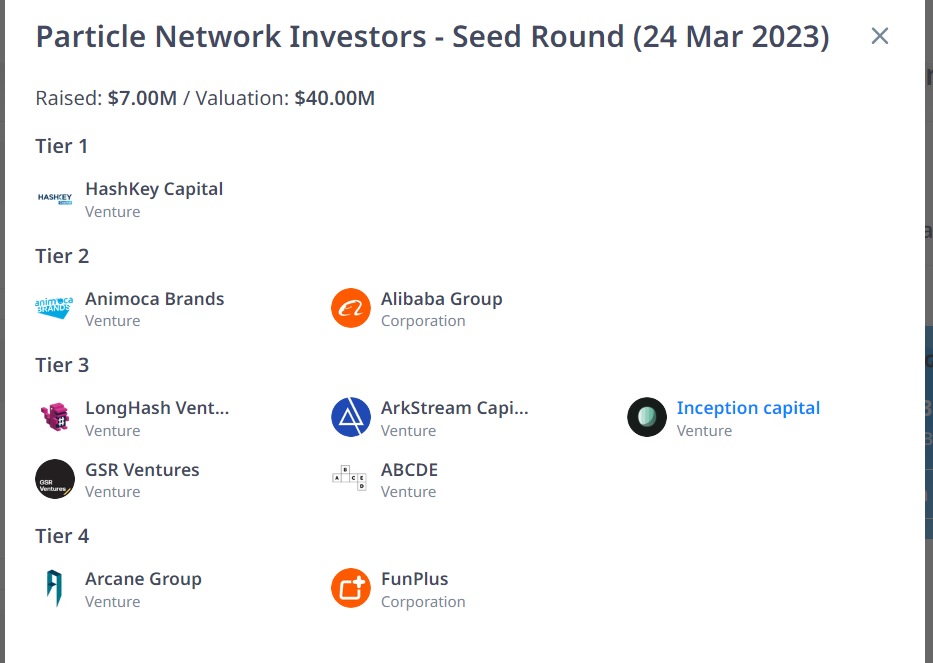Open the Alibaba Group investor name
The image size is (933, 663).
(441, 299)
